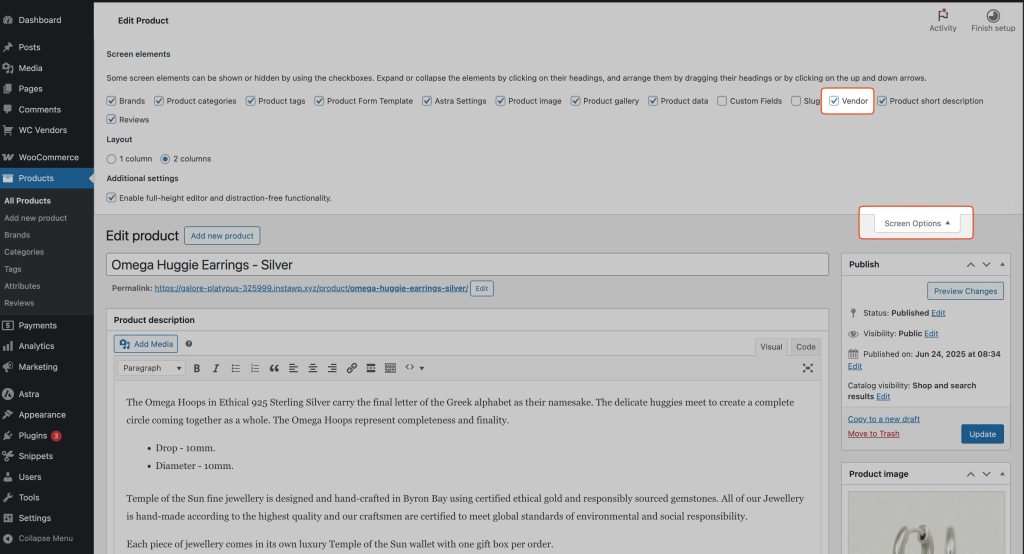Switch to the Visual editor tab
Screen dimensions: 1024x554
[x=771, y=347]
